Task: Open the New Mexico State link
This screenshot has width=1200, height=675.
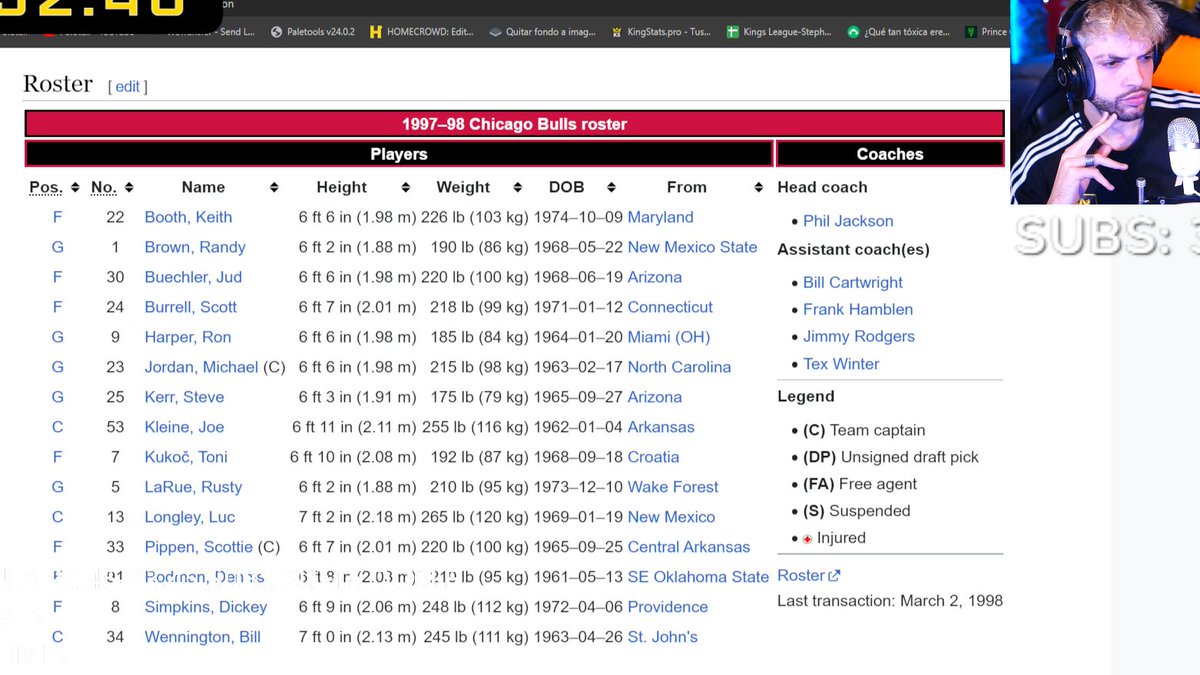Action: click(x=692, y=247)
